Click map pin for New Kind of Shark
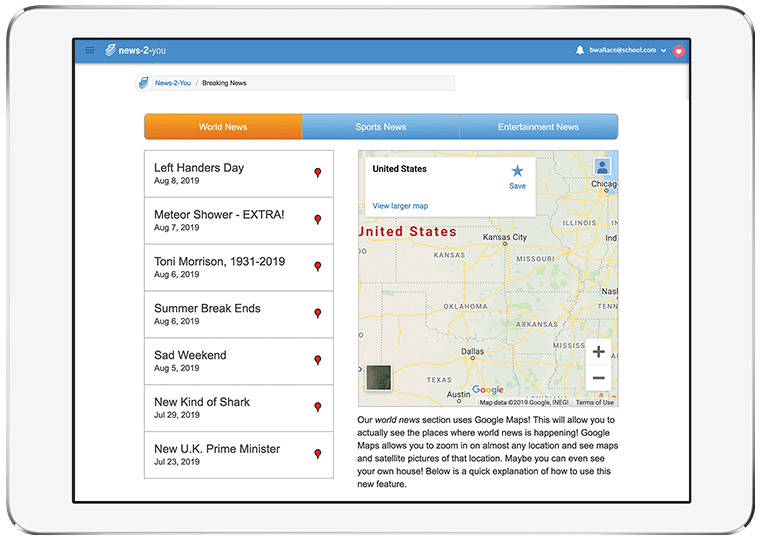This screenshot has width=760, height=540. click(x=317, y=407)
